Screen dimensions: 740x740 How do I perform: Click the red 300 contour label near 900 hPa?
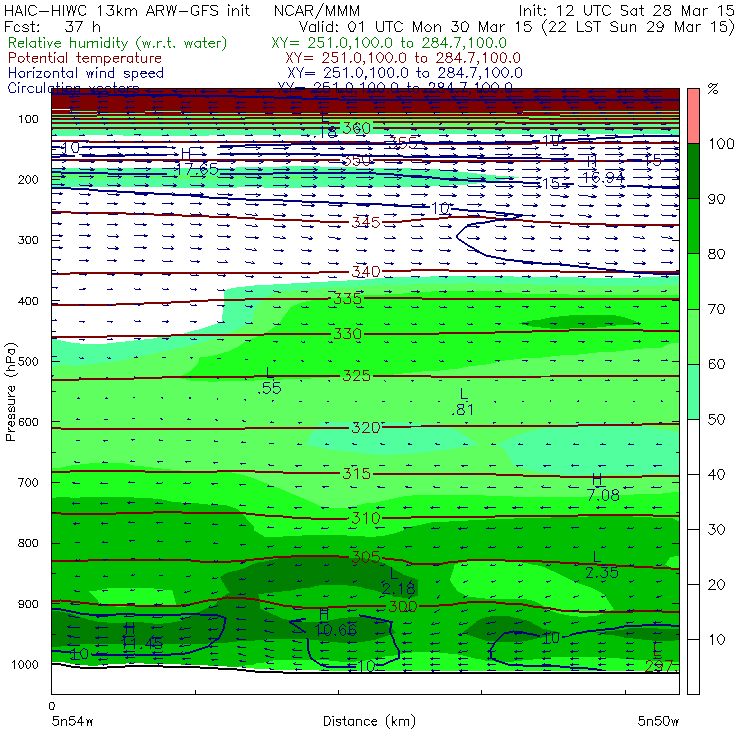tap(402, 606)
